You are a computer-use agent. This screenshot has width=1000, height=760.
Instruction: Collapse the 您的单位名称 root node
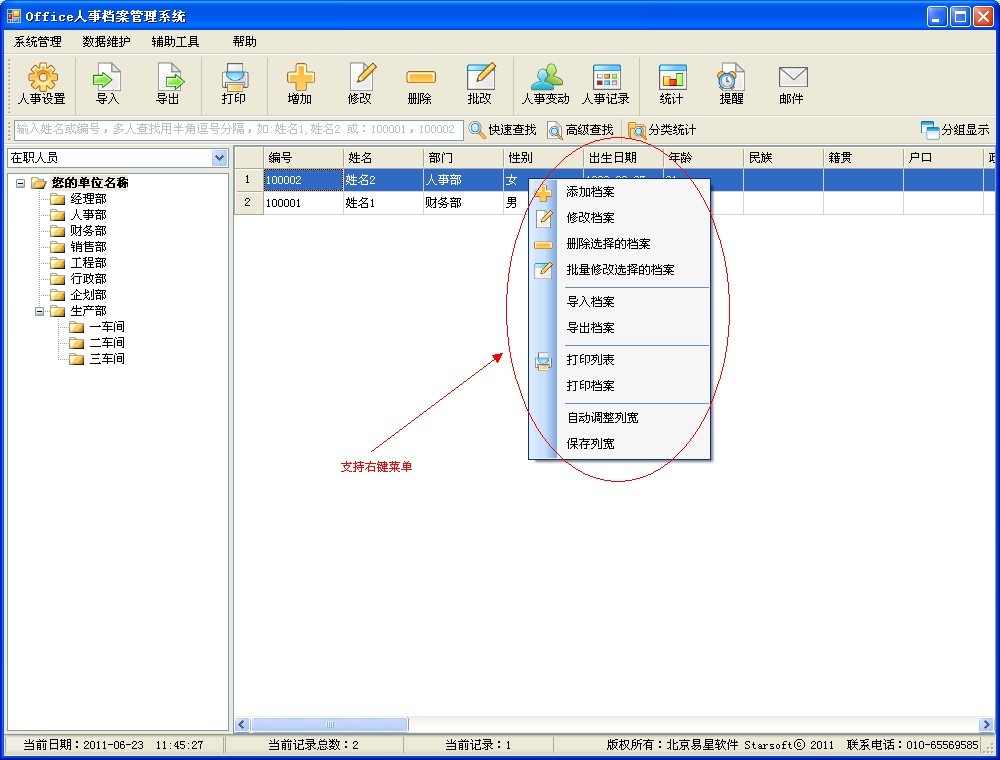[x=21, y=183]
